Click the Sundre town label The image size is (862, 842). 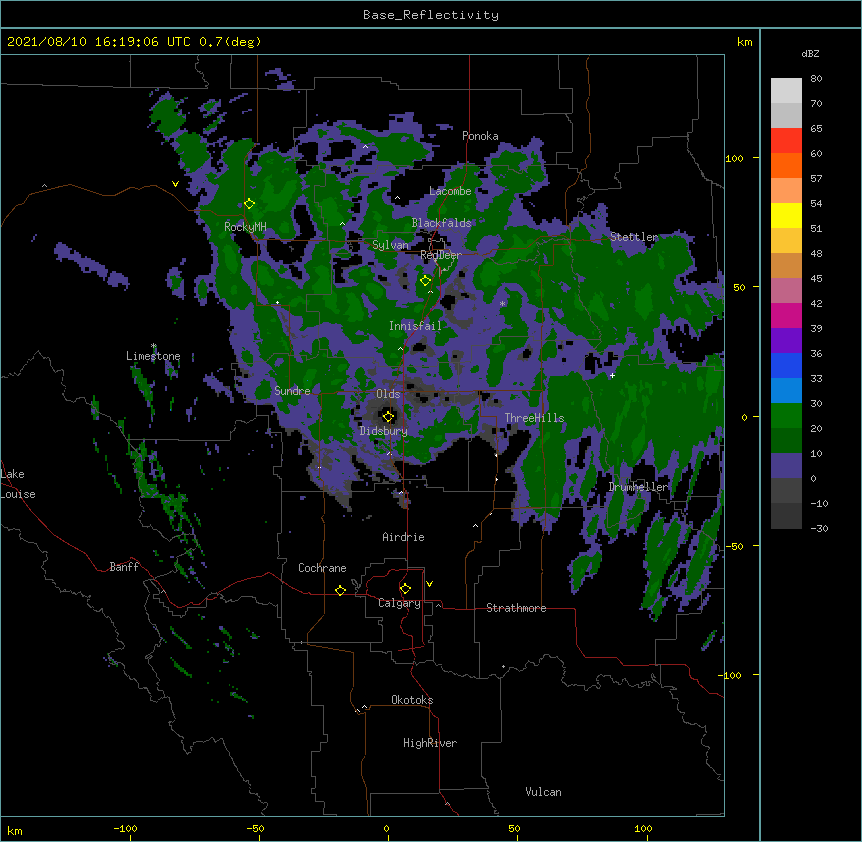point(292,391)
